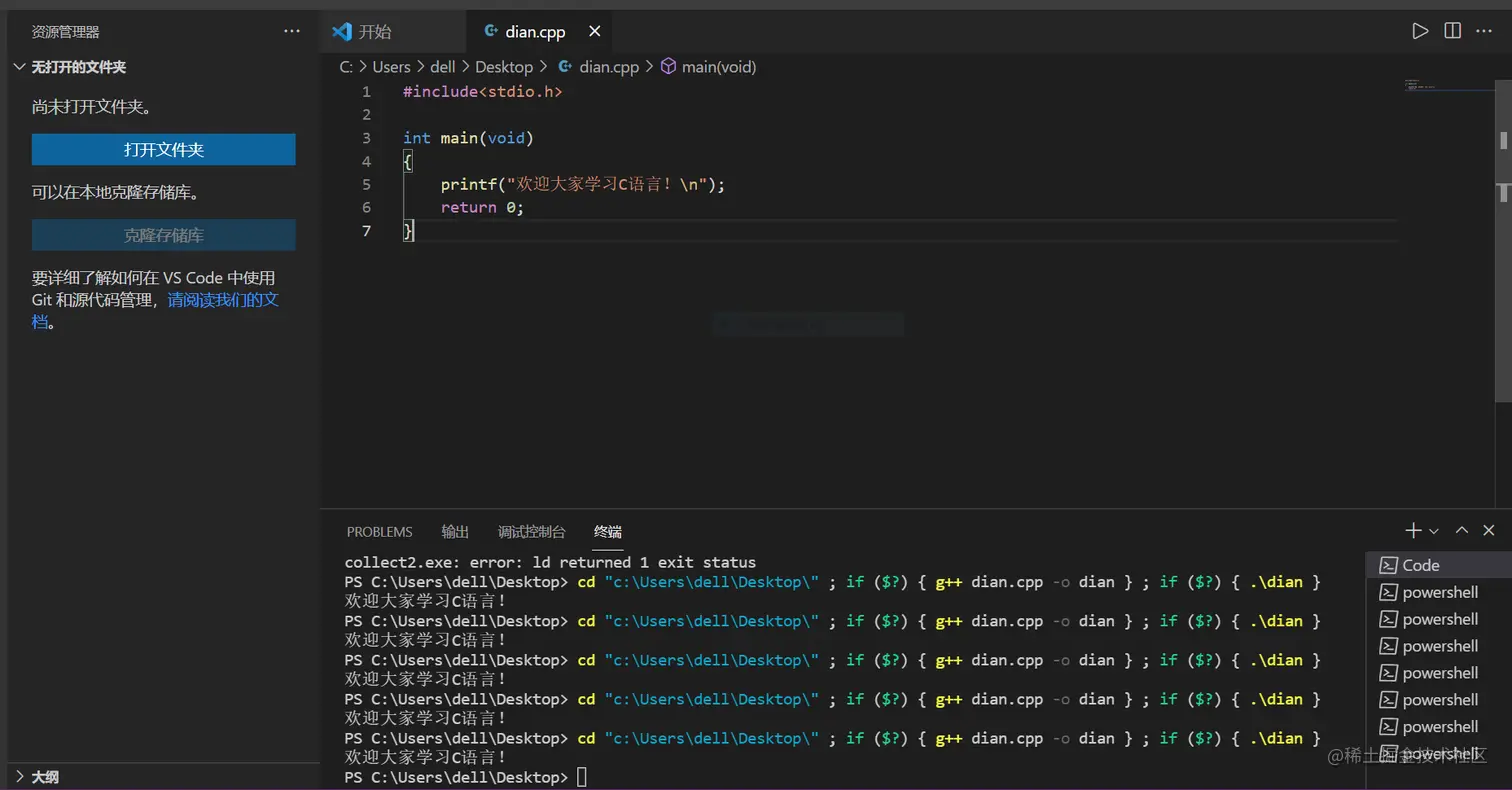
Task: Open the launch profile dropdown arrow
Action: click(1434, 531)
